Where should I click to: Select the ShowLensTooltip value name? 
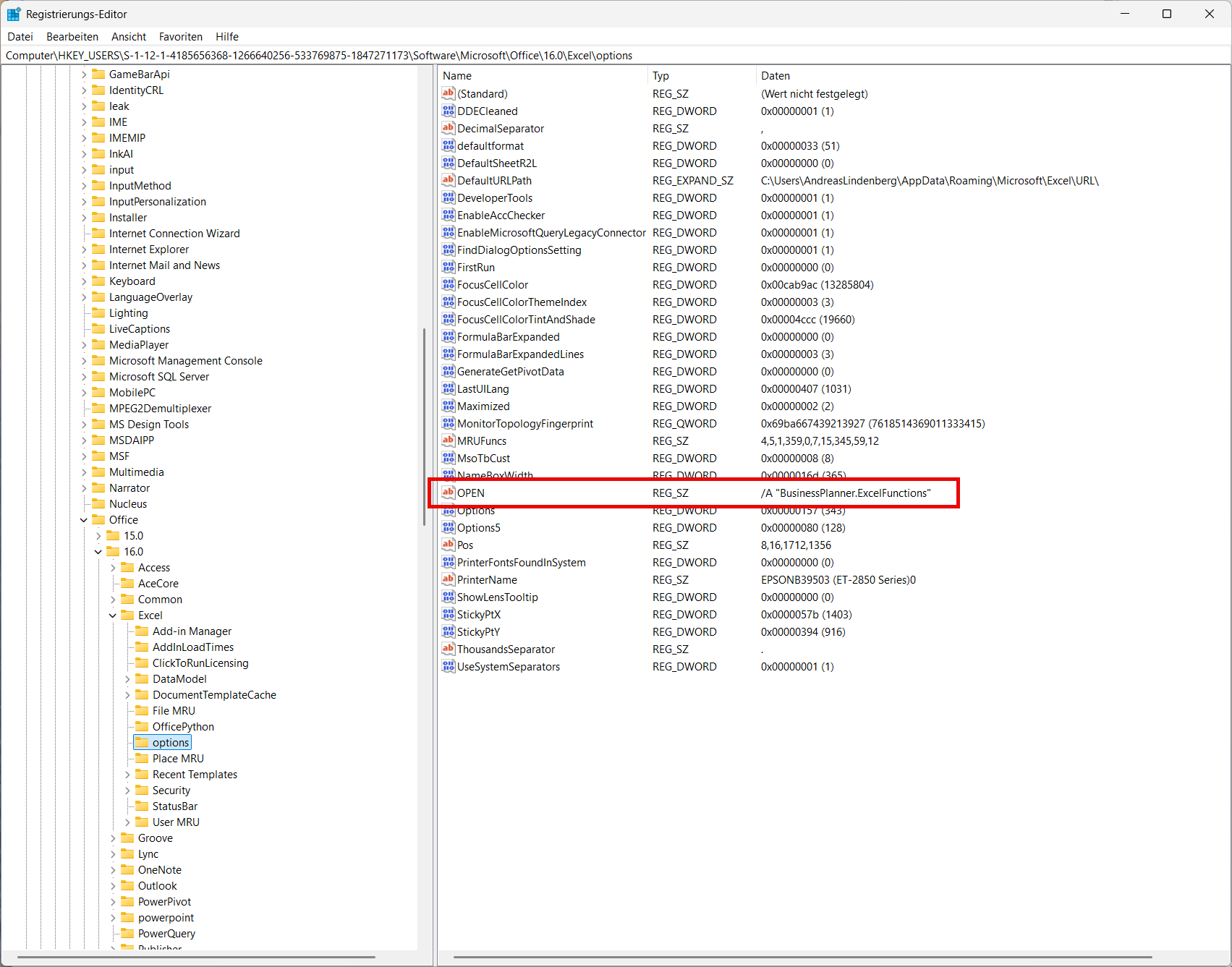(498, 597)
